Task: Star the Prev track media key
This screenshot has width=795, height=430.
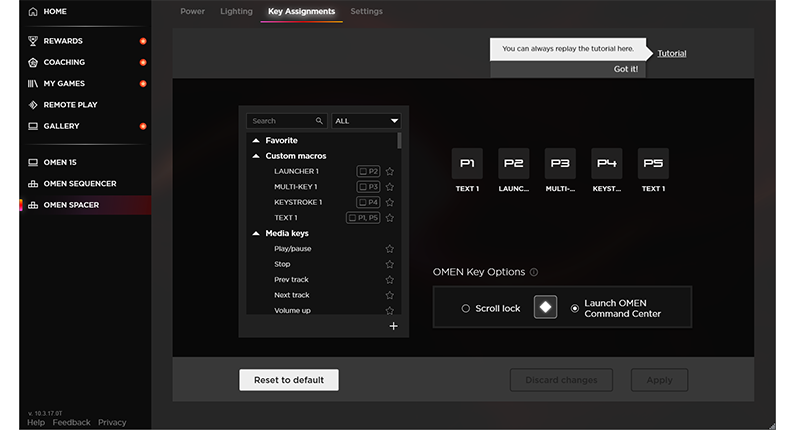Action: click(x=389, y=279)
